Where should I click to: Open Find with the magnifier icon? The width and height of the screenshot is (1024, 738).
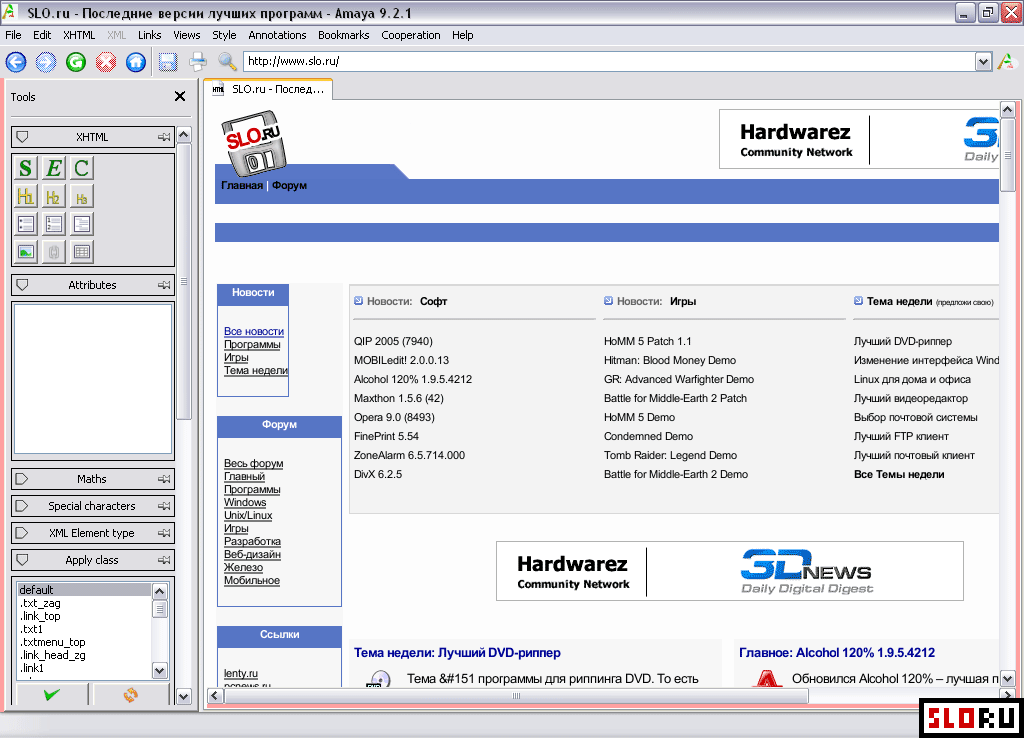[227, 62]
